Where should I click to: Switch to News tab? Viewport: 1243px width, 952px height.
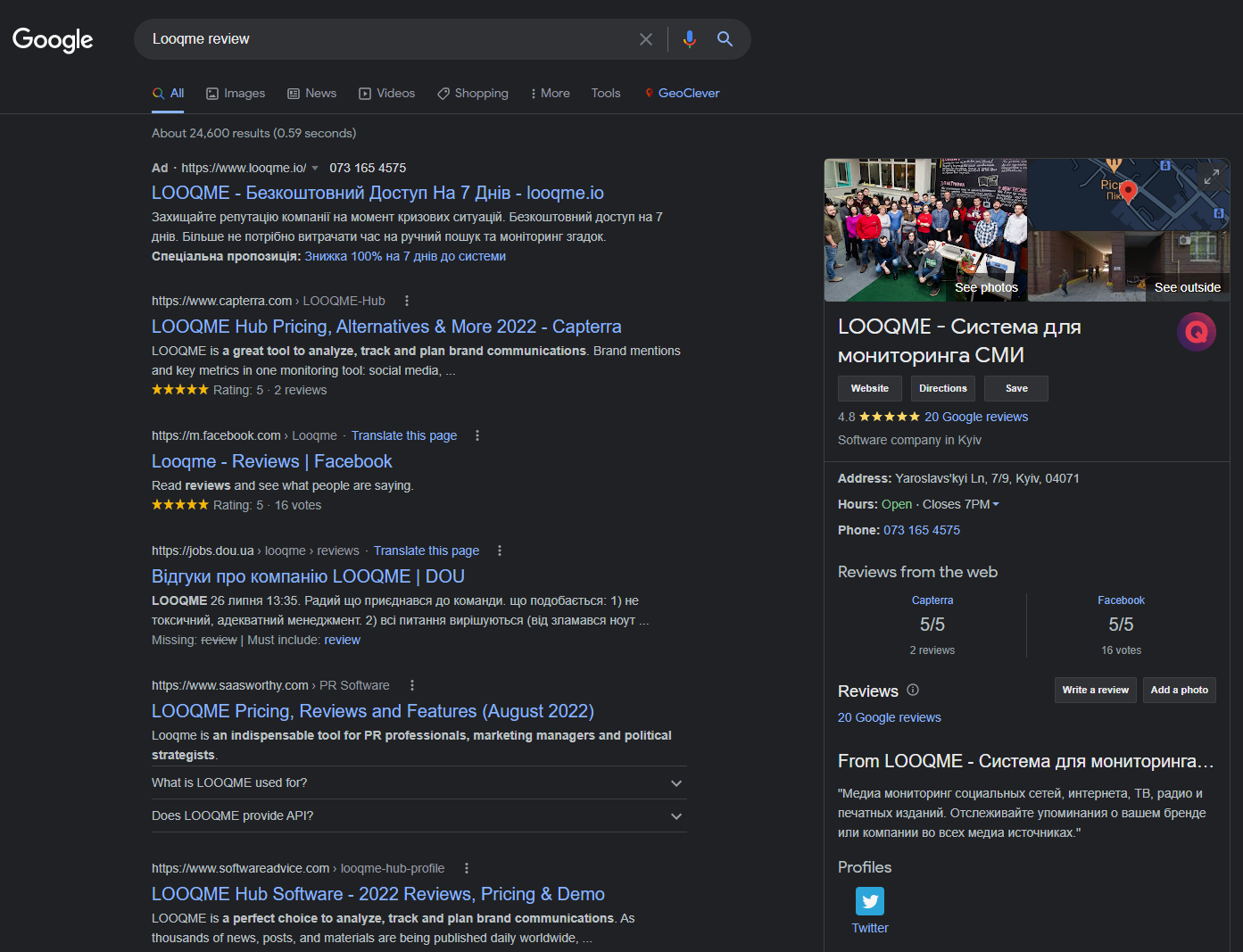coord(311,93)
